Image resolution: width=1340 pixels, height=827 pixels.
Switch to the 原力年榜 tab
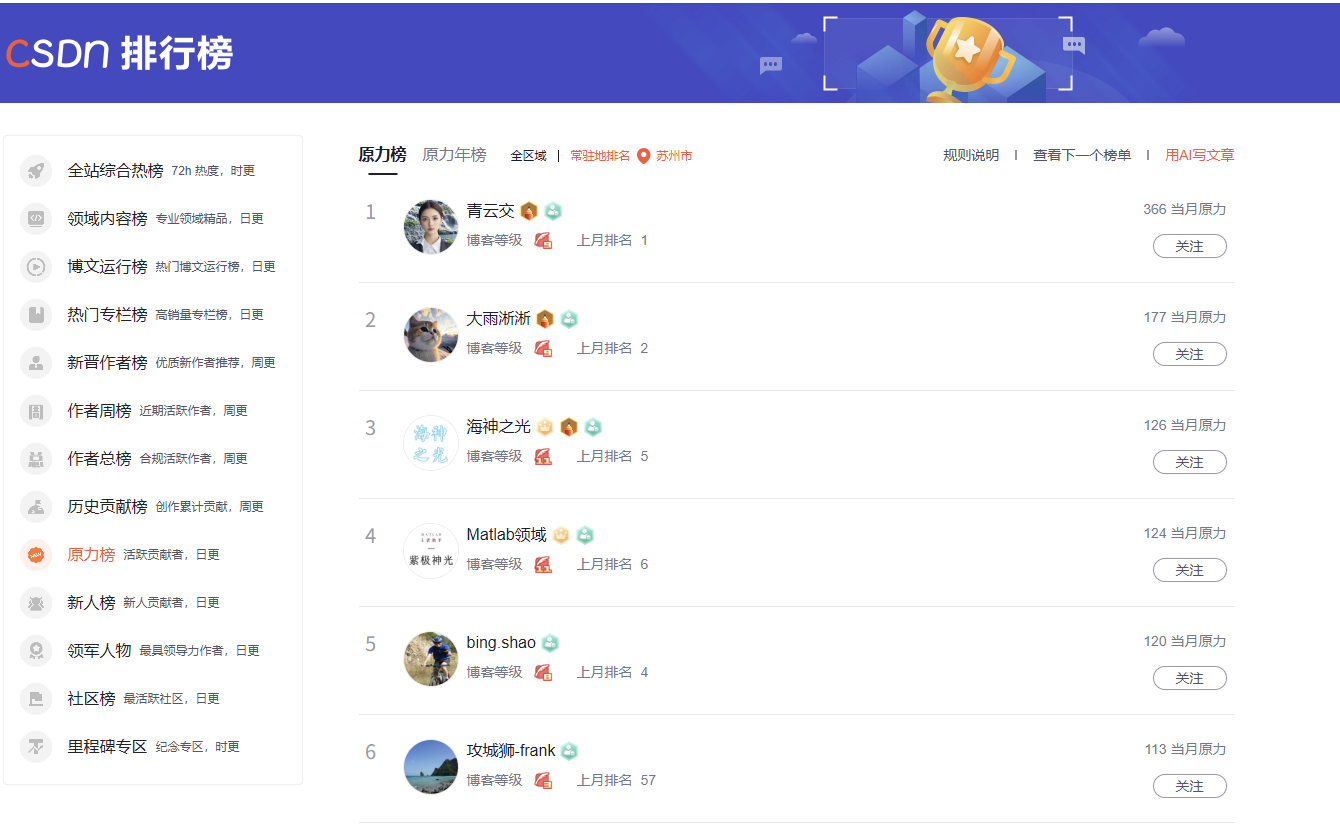(454, 155)
